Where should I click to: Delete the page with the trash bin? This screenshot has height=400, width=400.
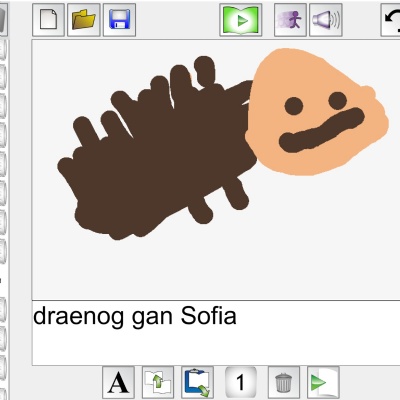click(284, 383)
